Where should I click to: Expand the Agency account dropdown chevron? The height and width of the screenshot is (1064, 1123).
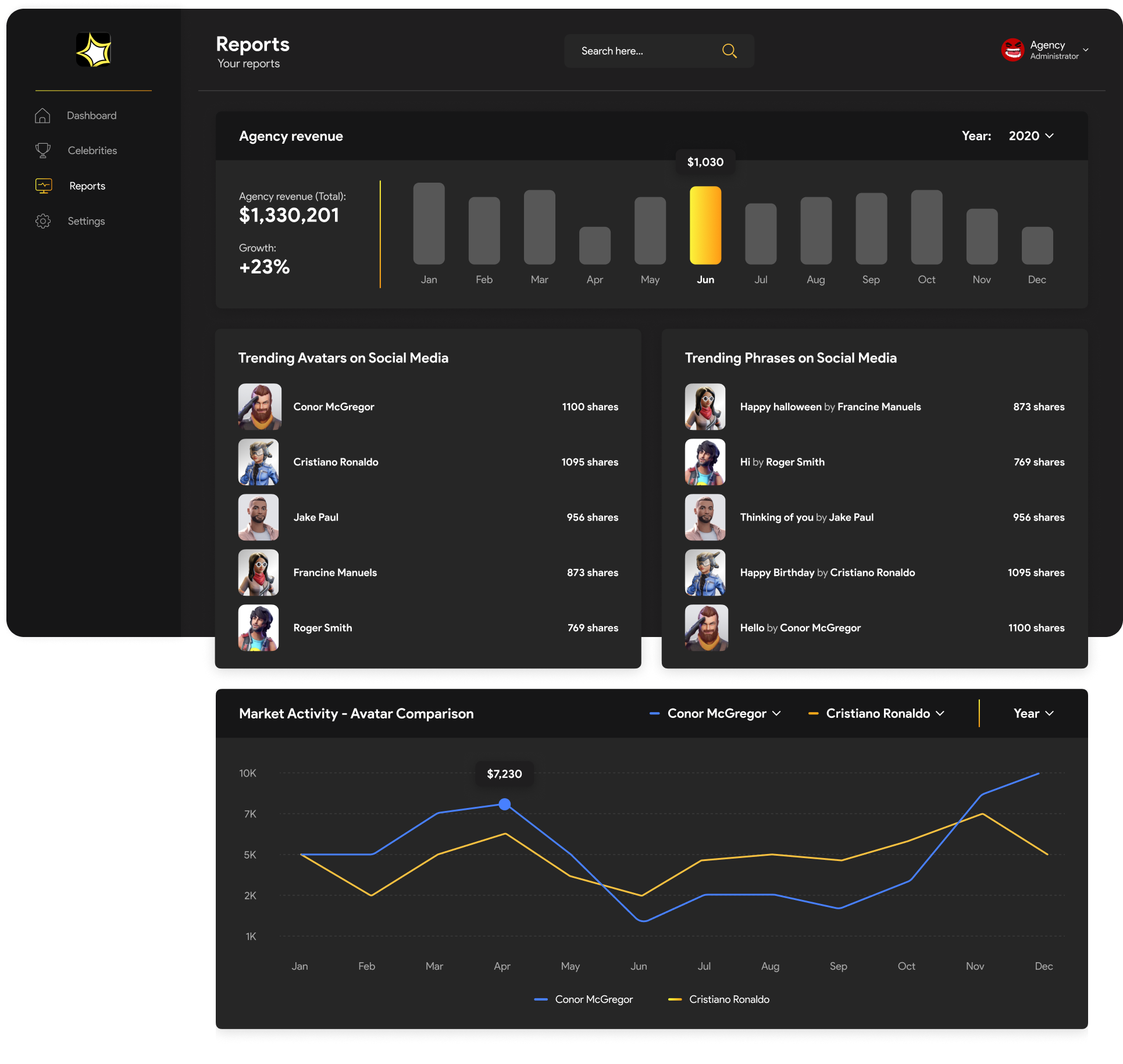(1086, 50)
